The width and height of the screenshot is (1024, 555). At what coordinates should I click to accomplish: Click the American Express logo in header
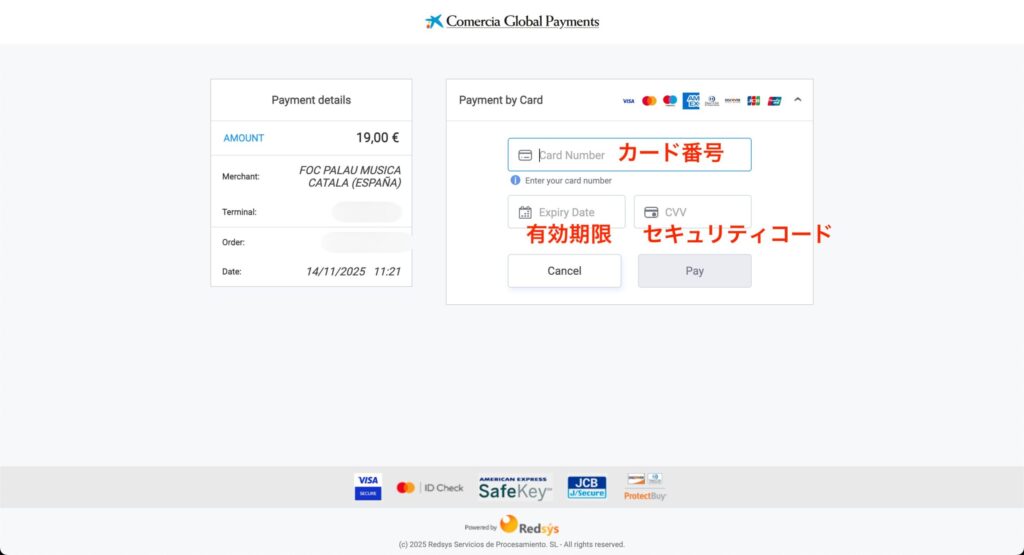pyautogui.click(x=691, y=101)
